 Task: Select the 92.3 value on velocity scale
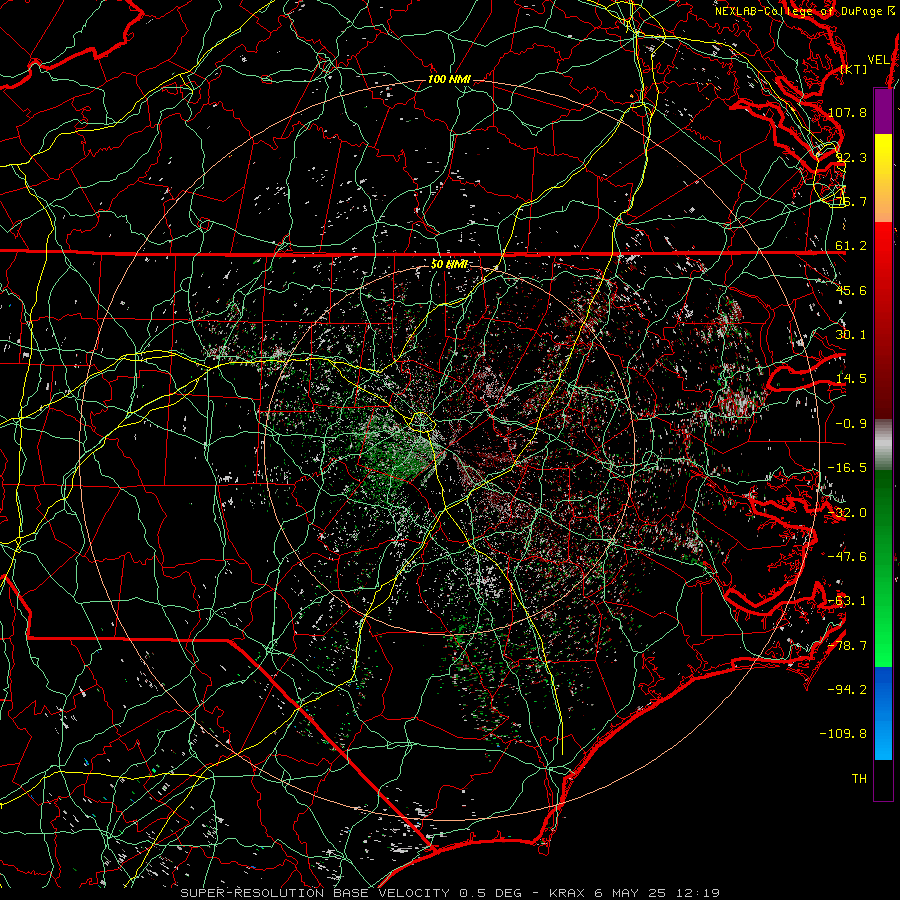(852, 157)
